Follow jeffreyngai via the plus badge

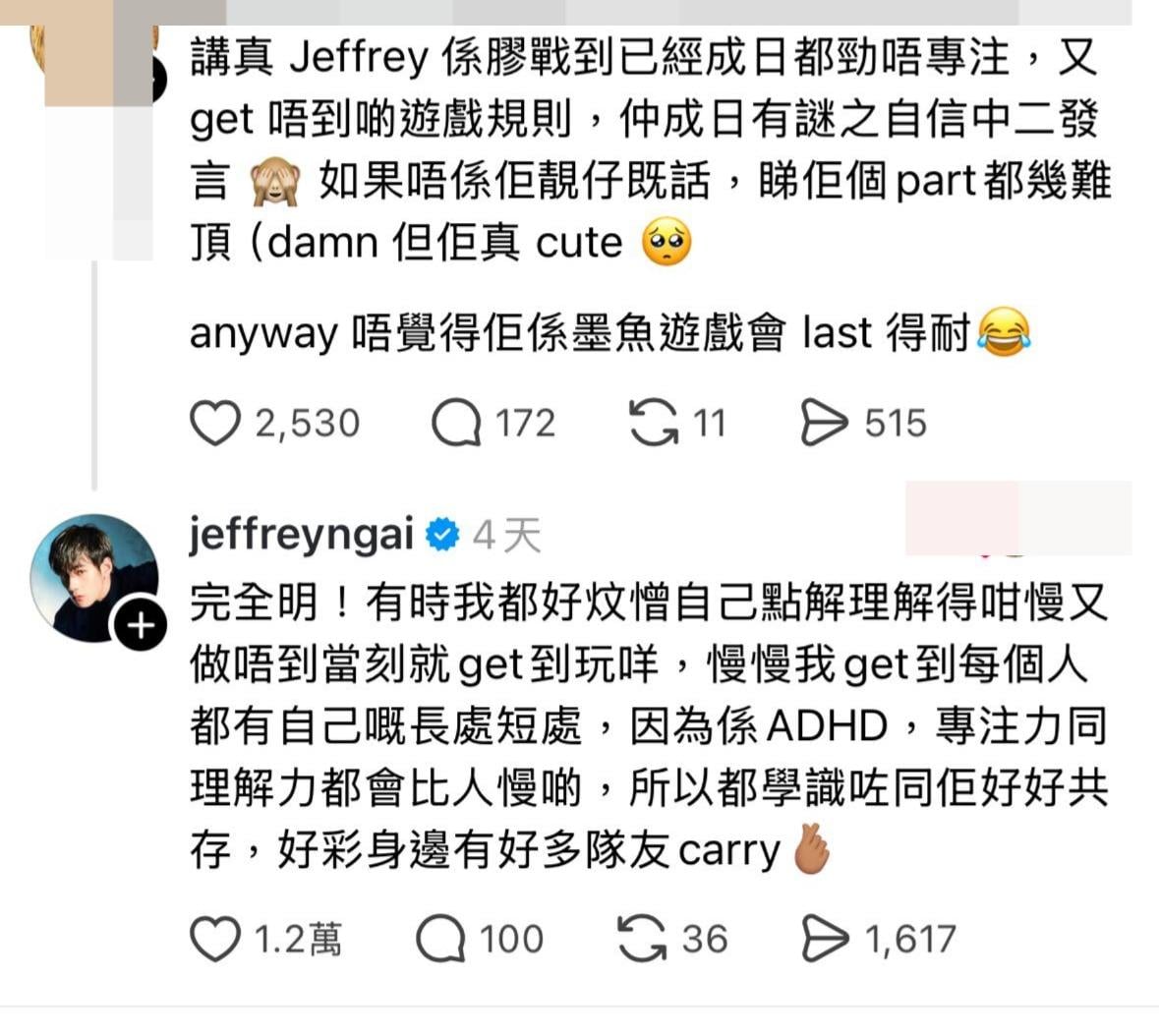point(141,626)
